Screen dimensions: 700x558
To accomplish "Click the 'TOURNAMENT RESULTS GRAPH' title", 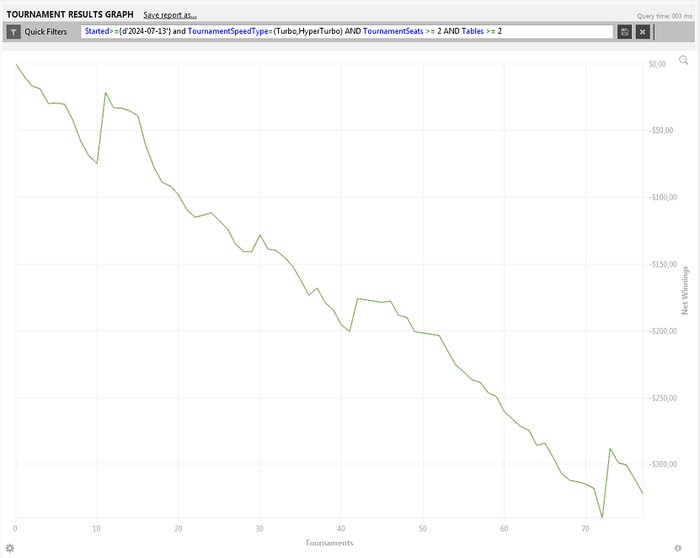I will click(70, 15).
